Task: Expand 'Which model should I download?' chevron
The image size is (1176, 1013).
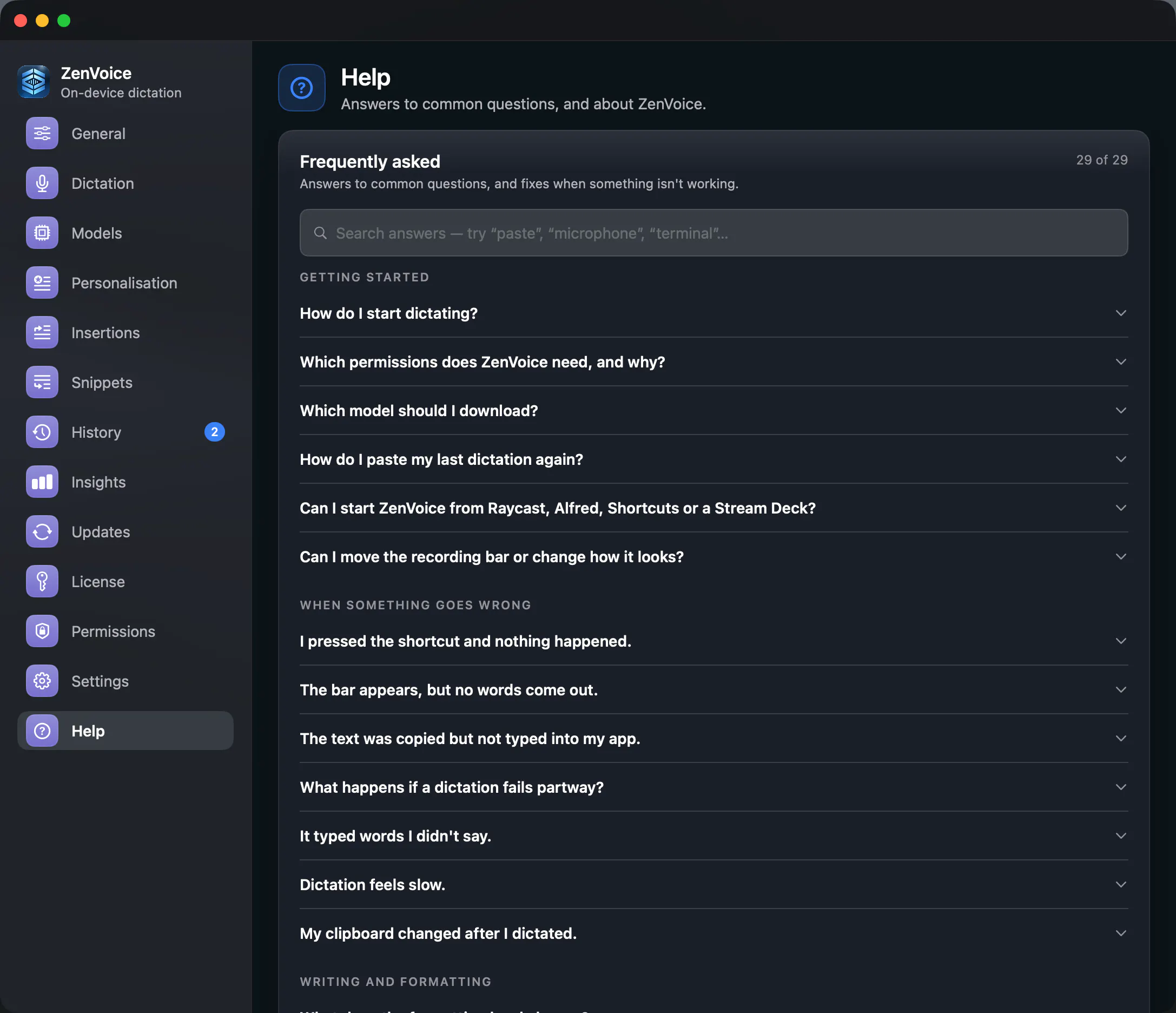Action: pos(1121,411)
